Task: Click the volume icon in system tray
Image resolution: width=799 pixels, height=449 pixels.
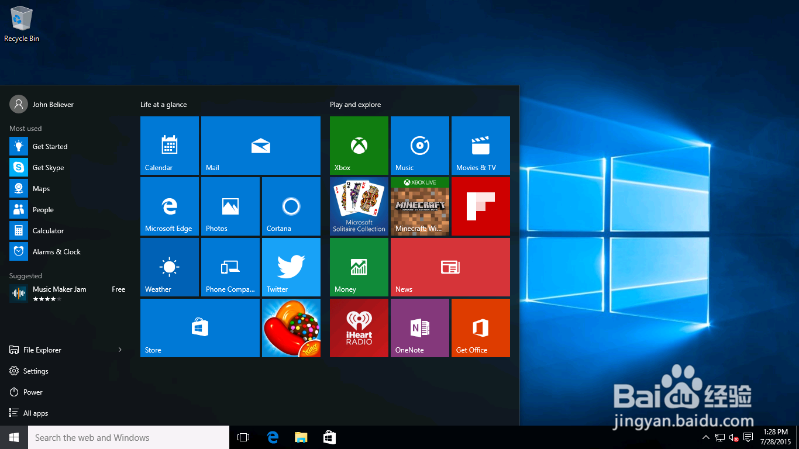Action: point(734,437)
